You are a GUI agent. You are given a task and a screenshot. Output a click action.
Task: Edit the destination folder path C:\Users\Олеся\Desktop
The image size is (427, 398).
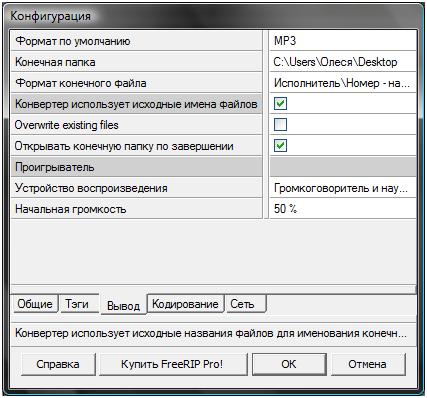343,62
